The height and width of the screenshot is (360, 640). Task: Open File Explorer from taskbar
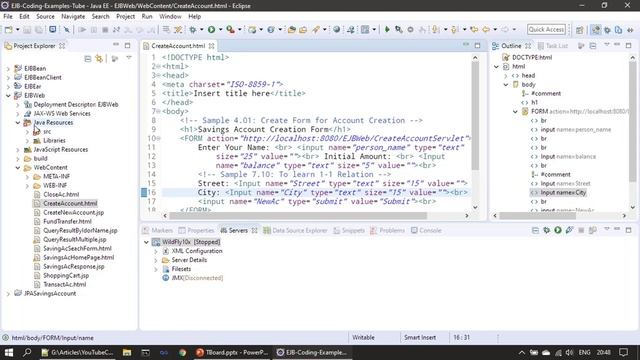127,352
